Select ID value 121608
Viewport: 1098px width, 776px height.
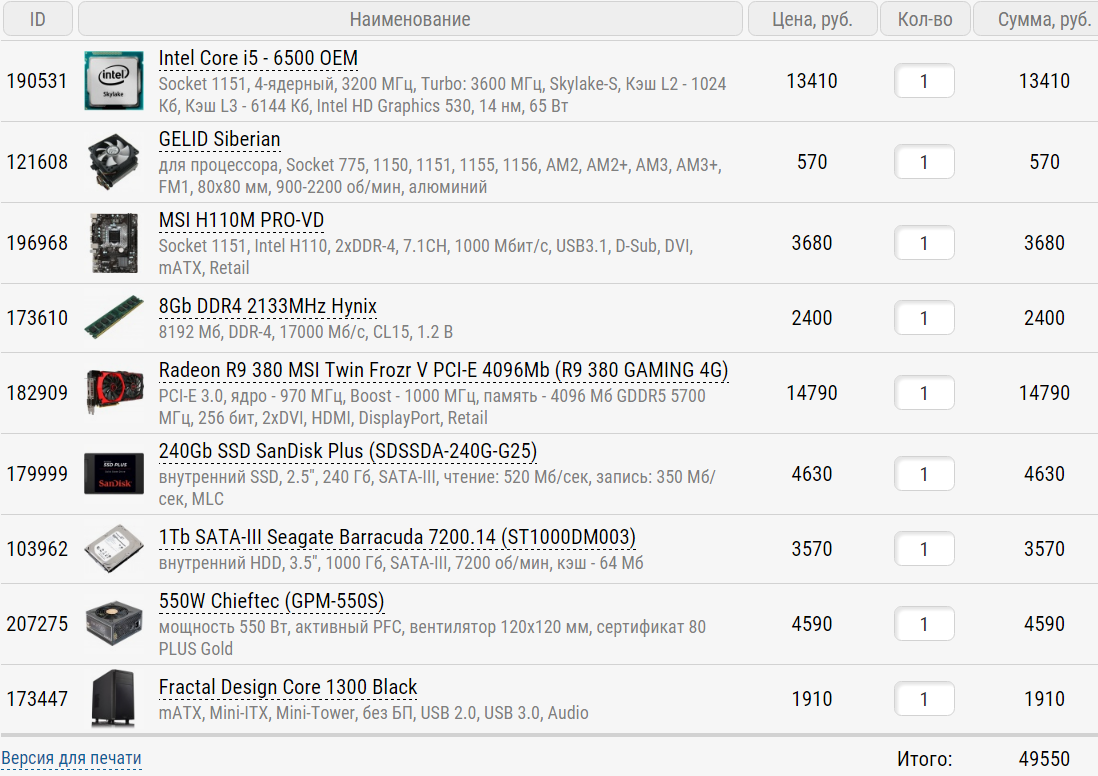point(37,162)
